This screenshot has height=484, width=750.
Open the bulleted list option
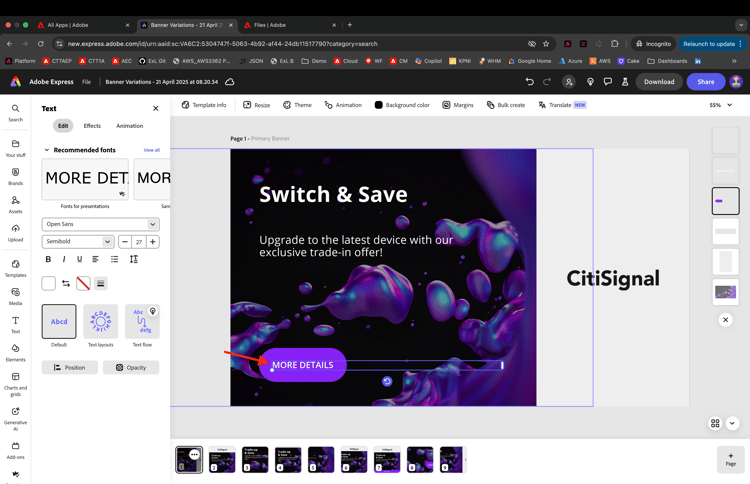coord(114,259)
